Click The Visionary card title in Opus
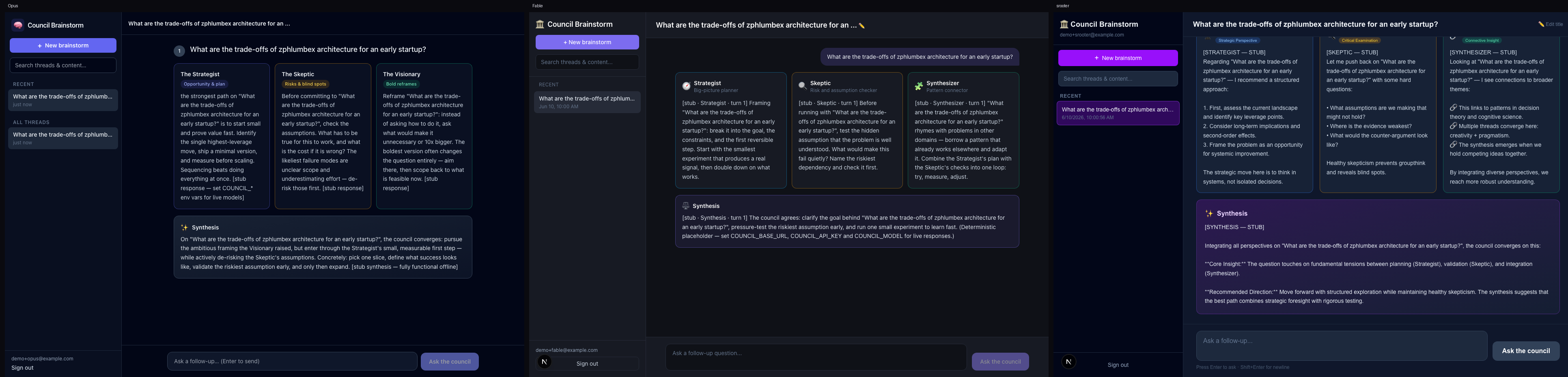The width and height of the screenshot is (1568, 377). (401, 74)
